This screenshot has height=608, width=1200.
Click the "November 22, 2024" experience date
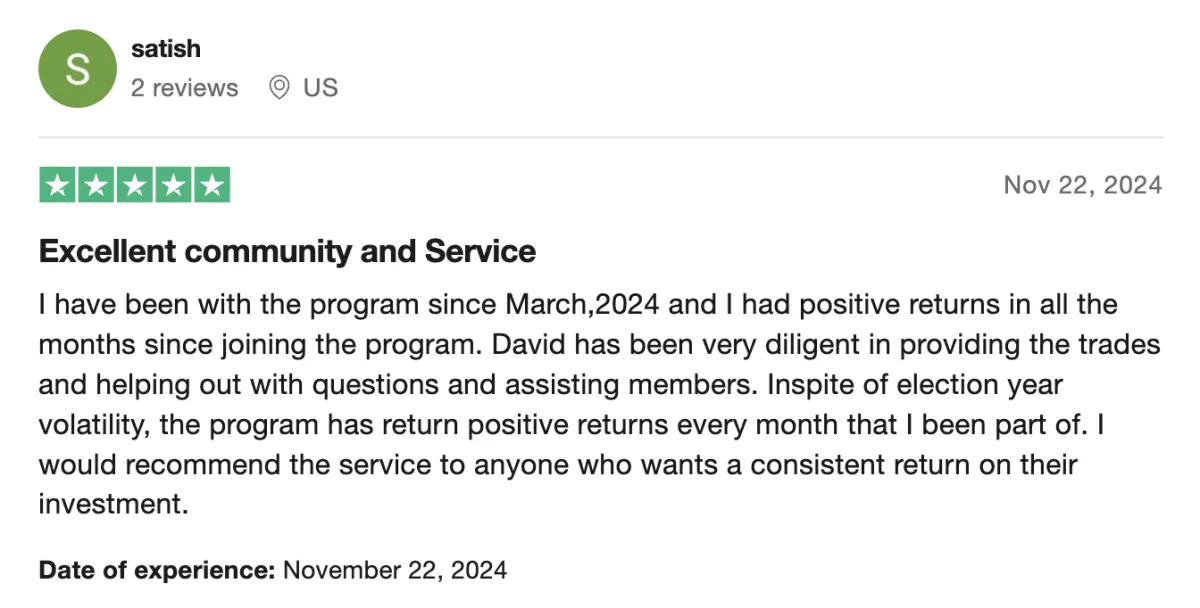[x=395, y=571]
